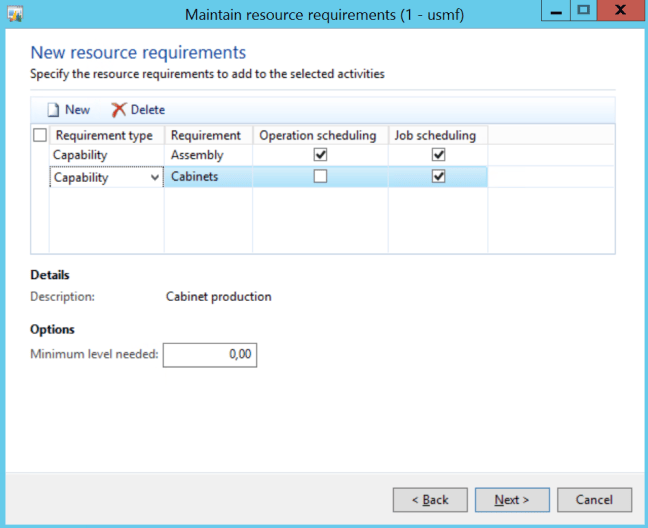This screenshot has width=648, height=528.
Task: Click the Back button
Action: tap(430, 500)
